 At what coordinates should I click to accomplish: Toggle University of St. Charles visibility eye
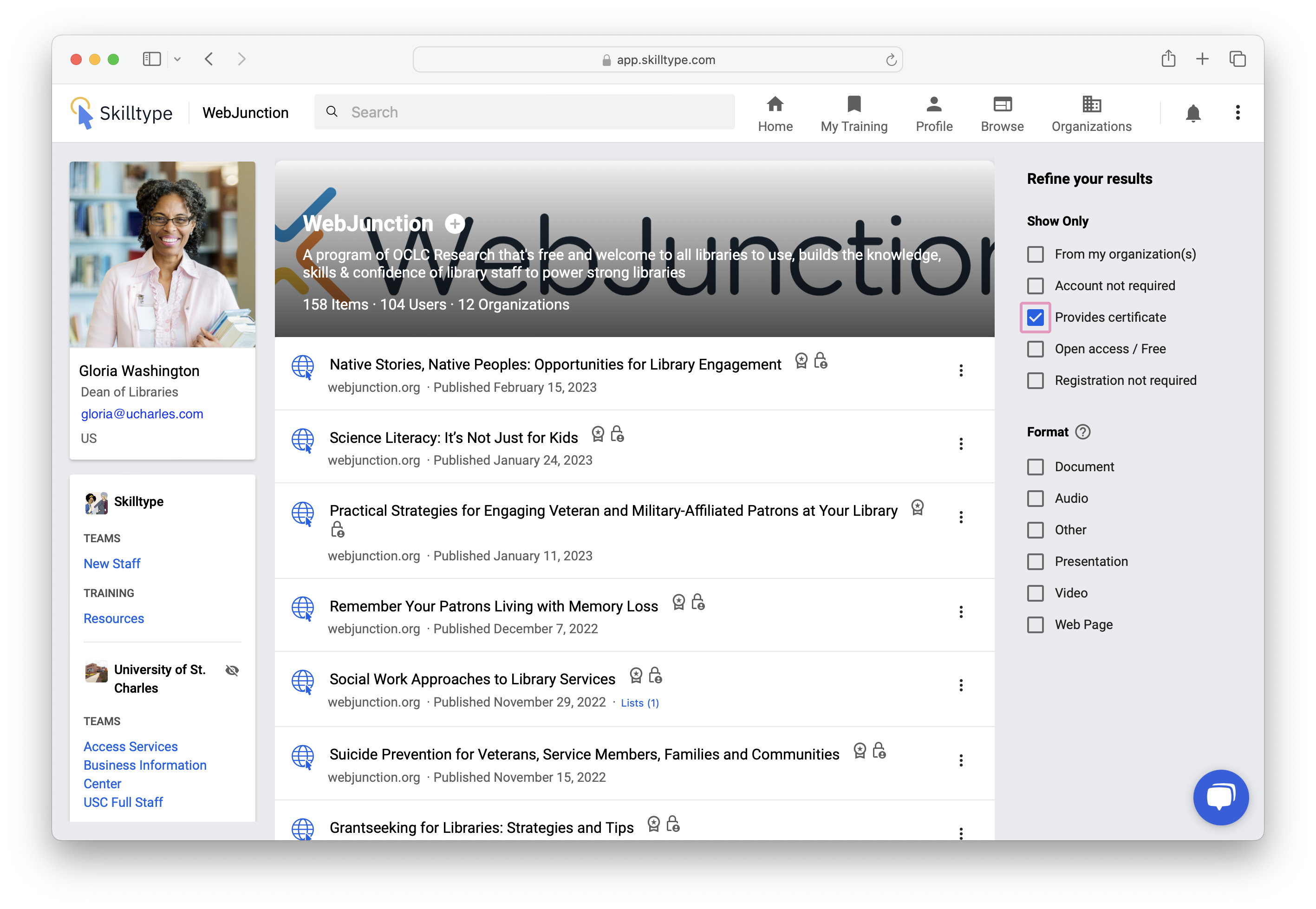point(232,670)
